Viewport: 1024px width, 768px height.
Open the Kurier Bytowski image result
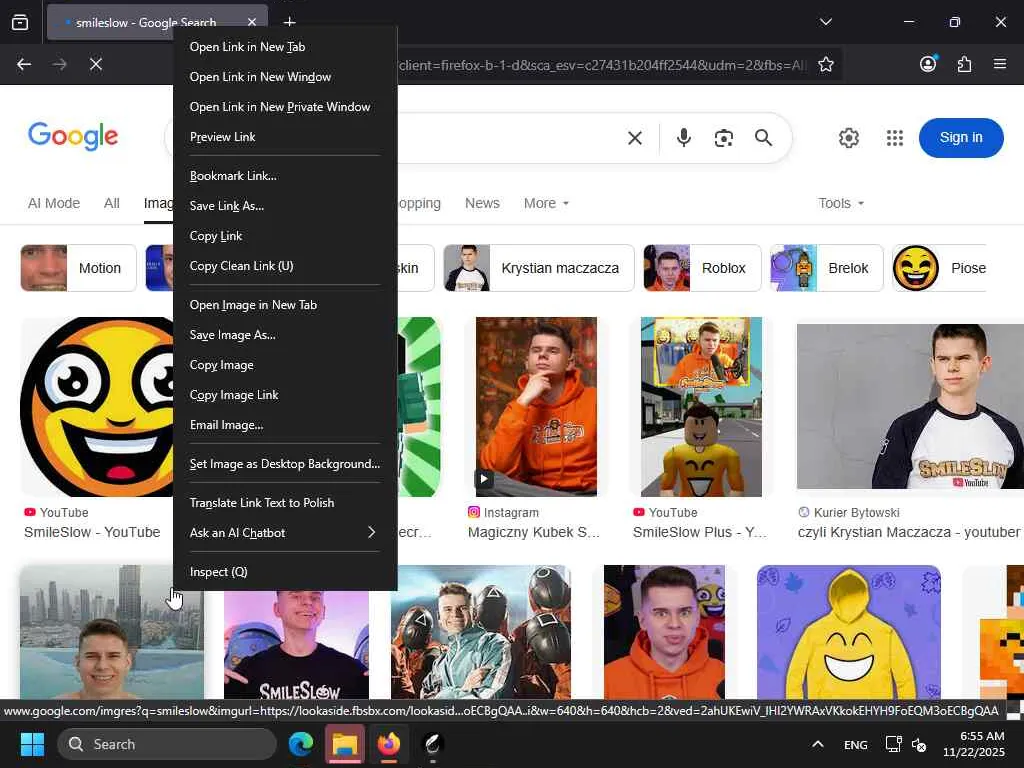(x=910, y=406)
